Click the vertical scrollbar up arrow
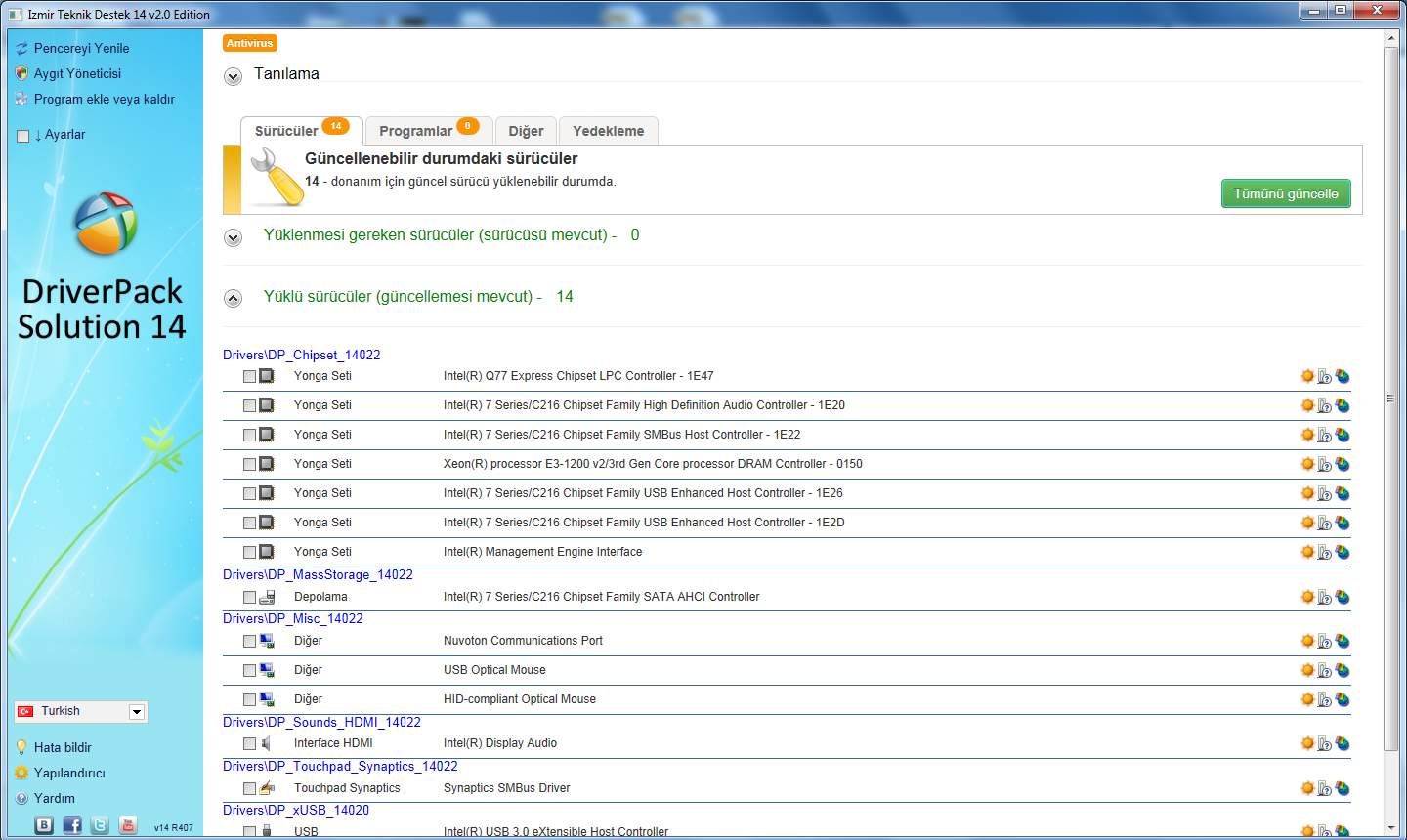Image resolution: width=1407 pixels, height=840 pixels. pyautogui.click(x=1391, y=38)
